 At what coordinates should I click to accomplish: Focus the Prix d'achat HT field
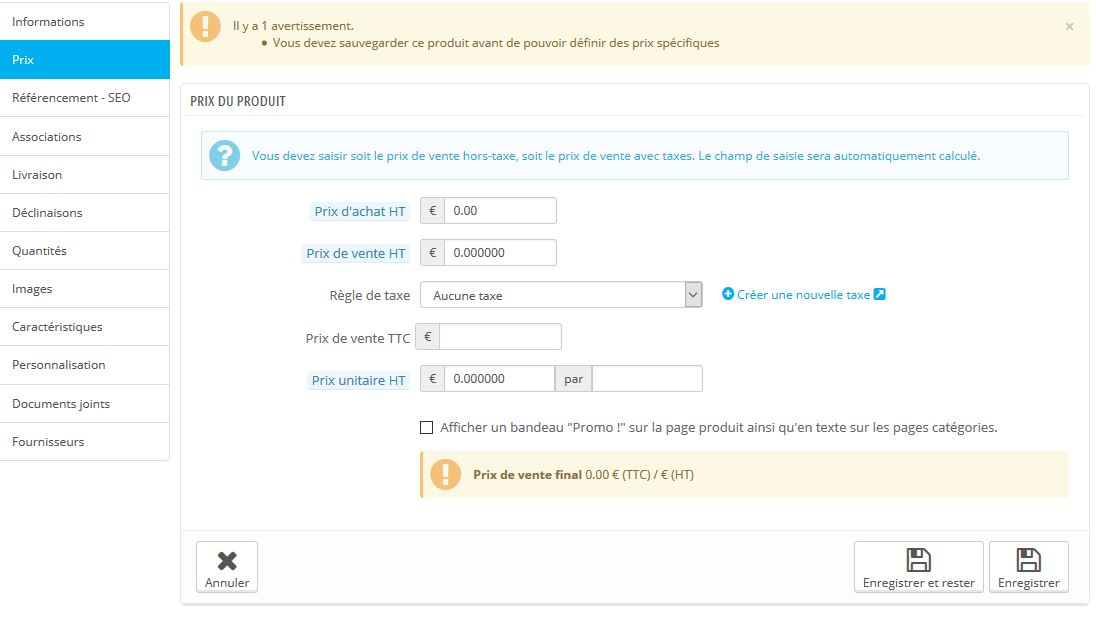point(499,211)
